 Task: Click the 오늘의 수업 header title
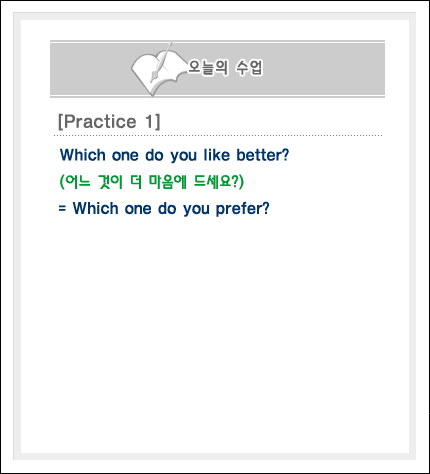coord(225,68)
